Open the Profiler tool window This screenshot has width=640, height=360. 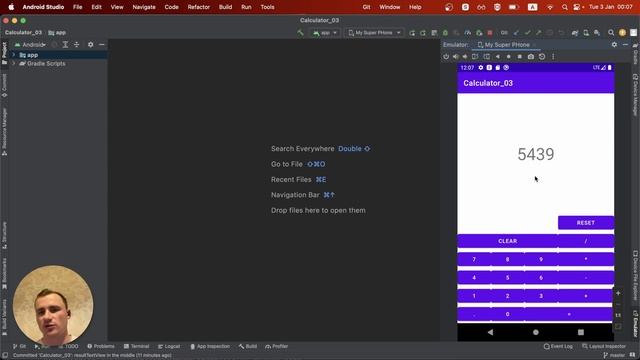point(277,346)
